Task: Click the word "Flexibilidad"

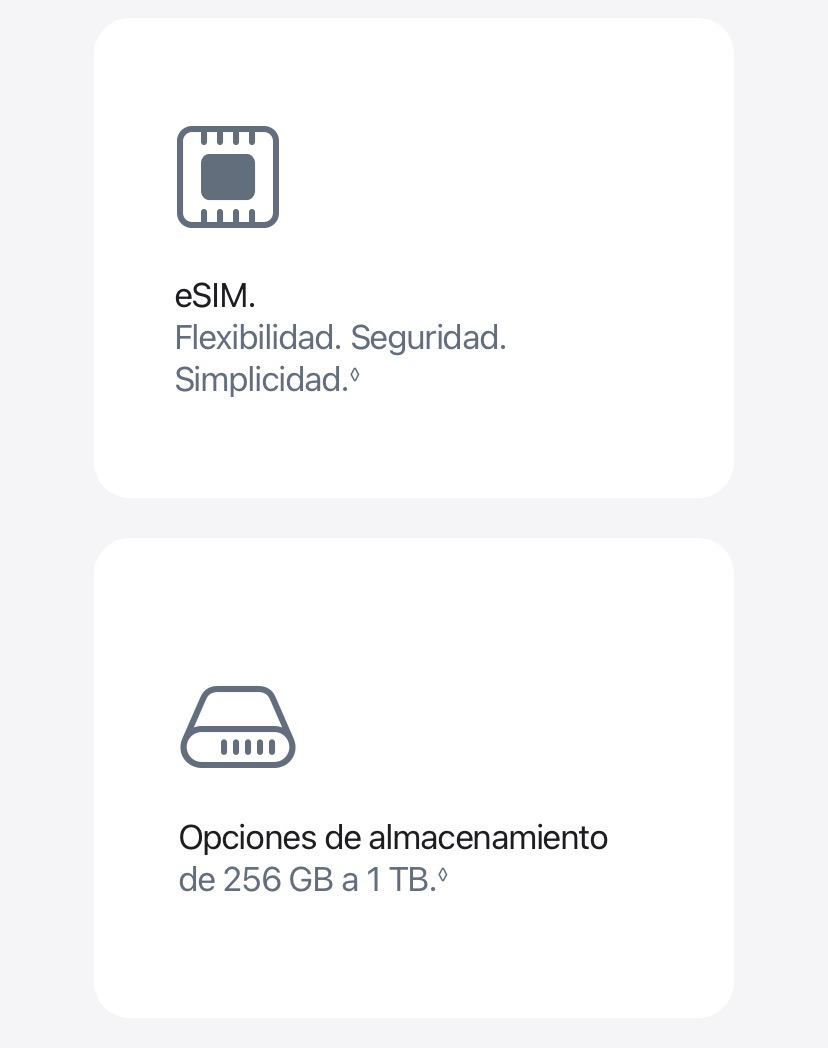Action: tap(254, 338)
